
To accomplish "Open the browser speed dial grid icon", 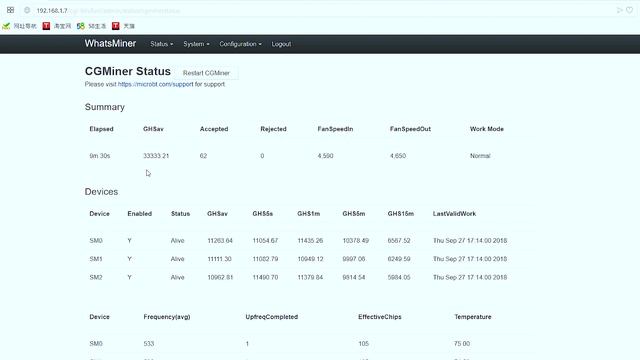I will click(11, 10).
